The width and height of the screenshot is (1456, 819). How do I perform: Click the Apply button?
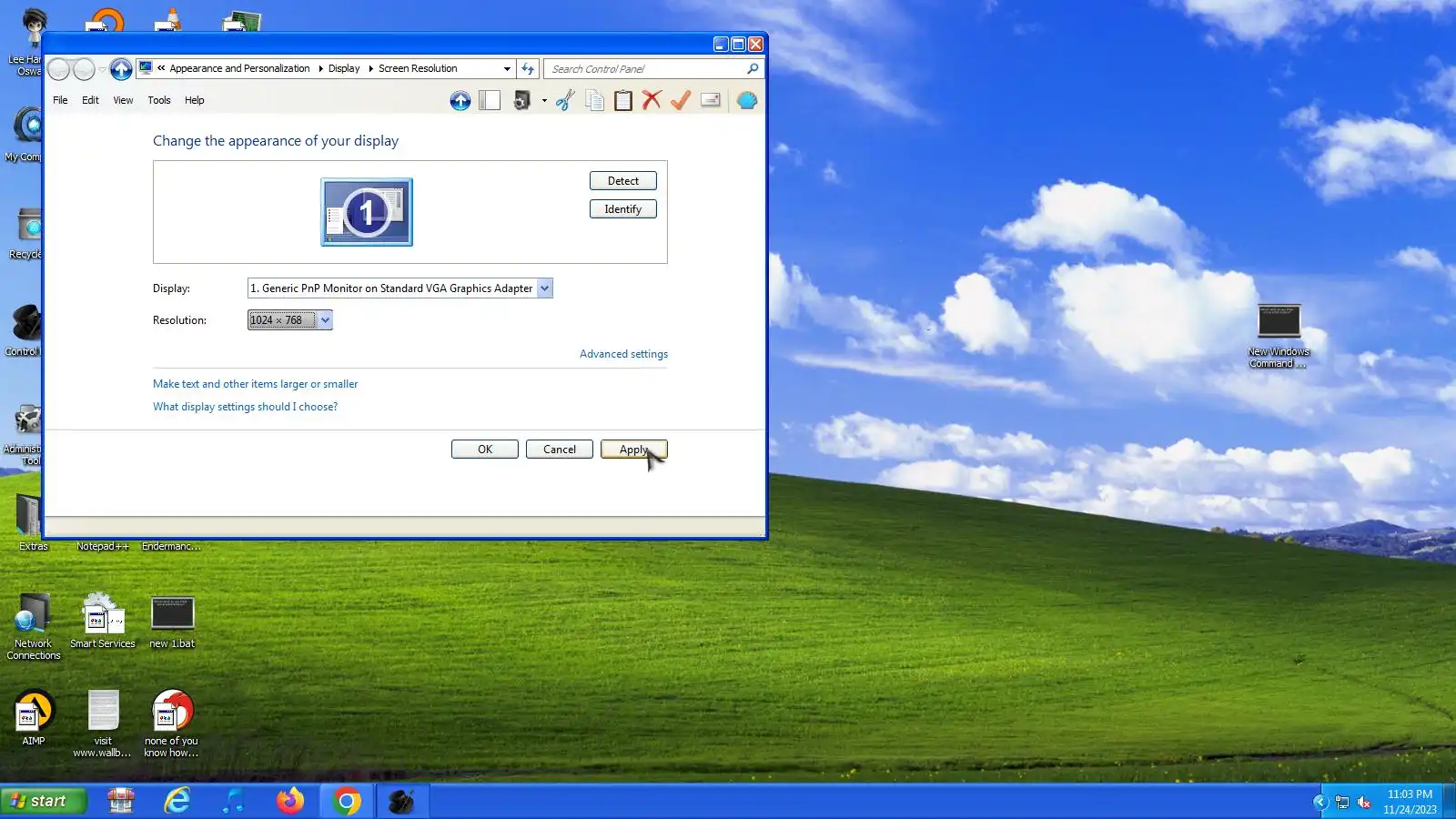pos(634,450)
